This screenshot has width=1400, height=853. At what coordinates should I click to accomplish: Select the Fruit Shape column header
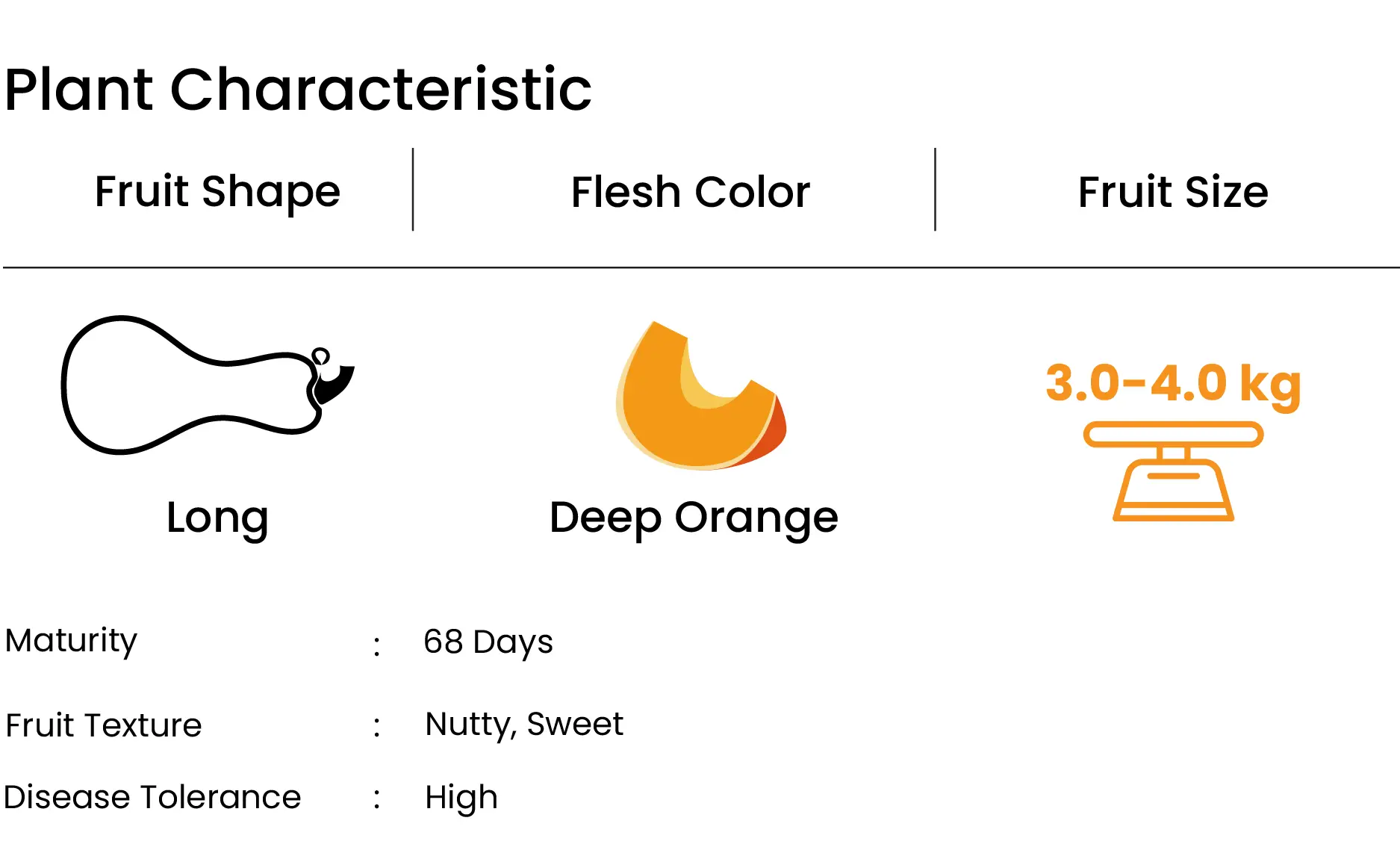(x=217, y=192)
